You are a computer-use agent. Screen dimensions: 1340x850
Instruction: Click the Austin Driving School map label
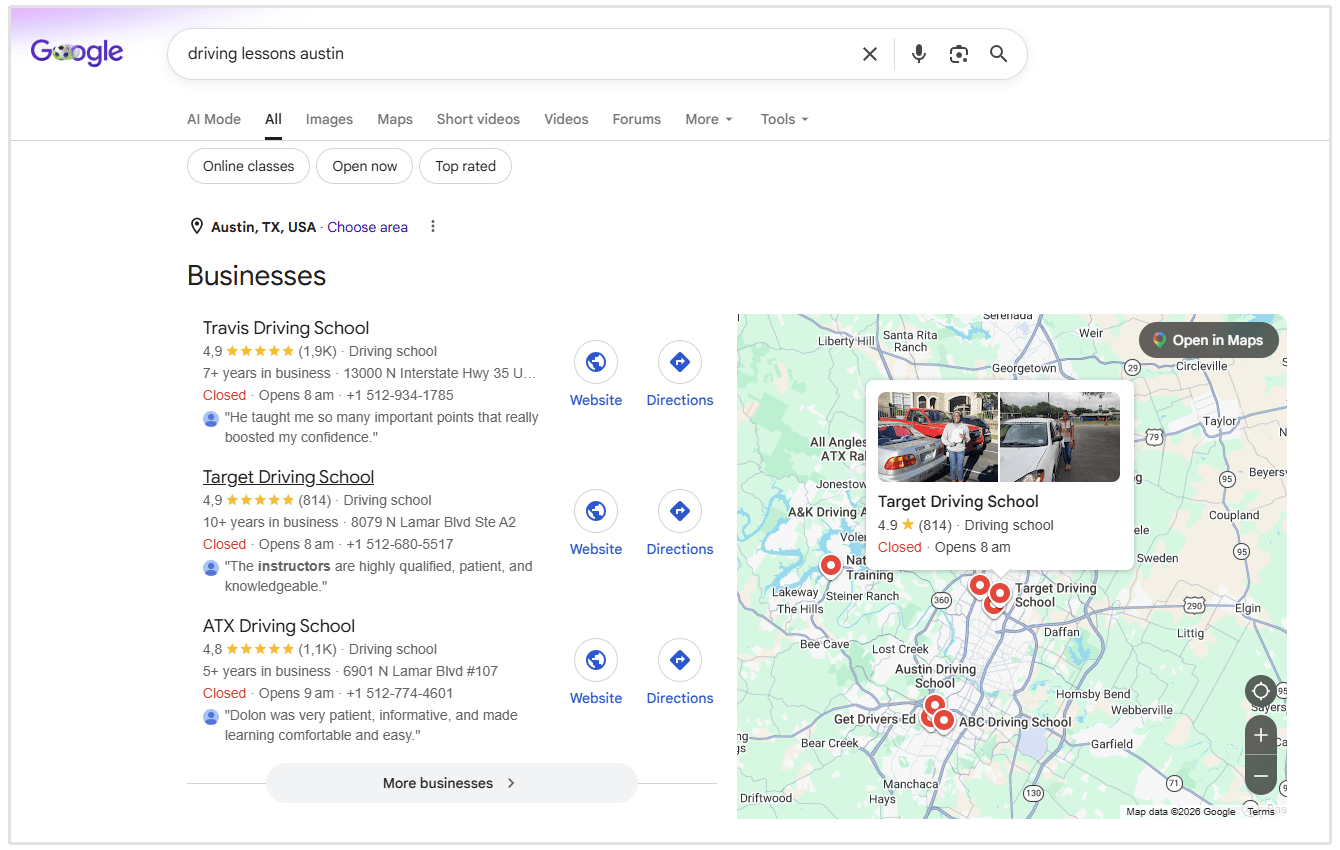935,676
